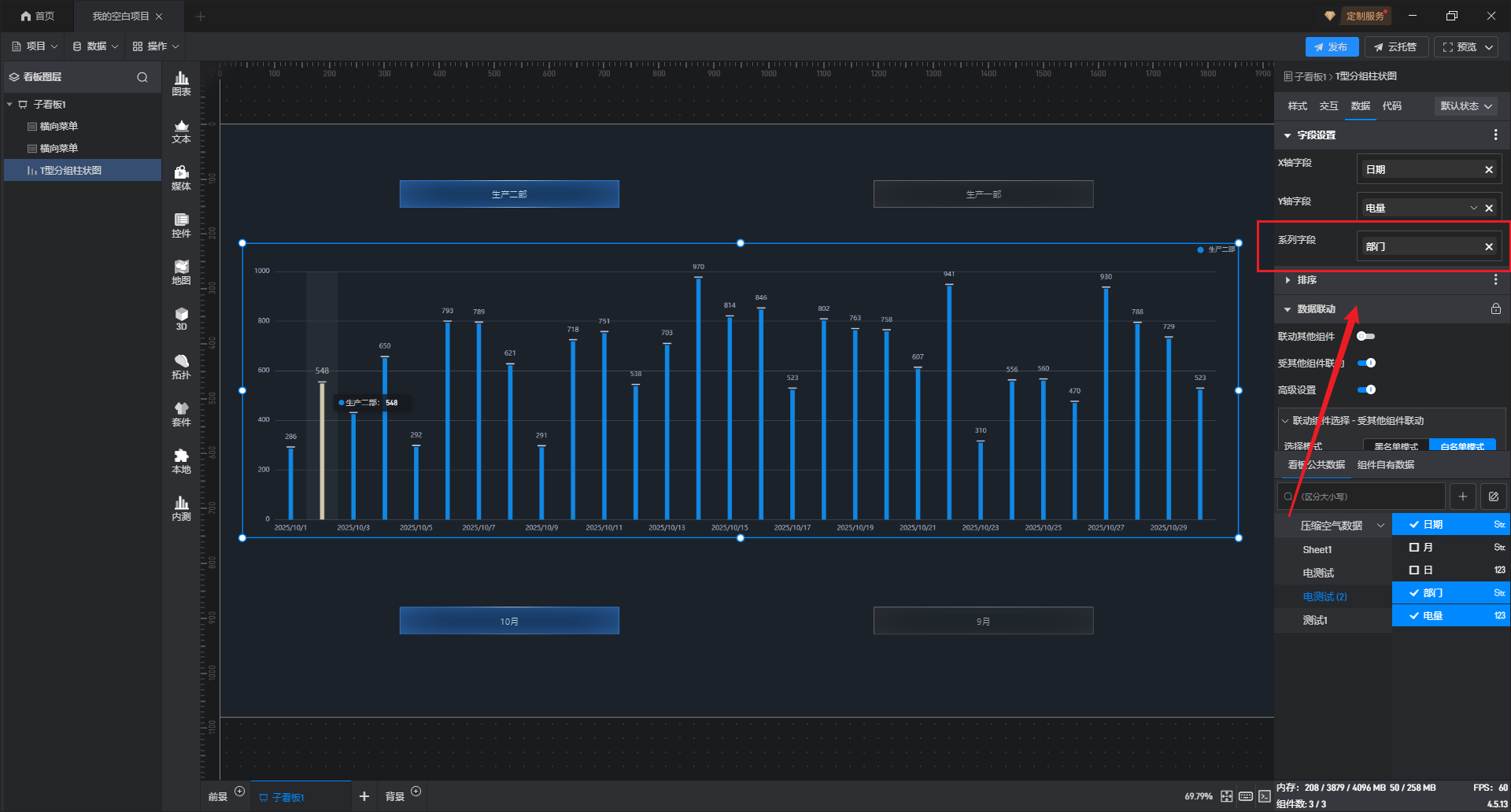Click the 发布 publish button
This screenshot has width=1511, height=812.
(x=1331, y=47)
